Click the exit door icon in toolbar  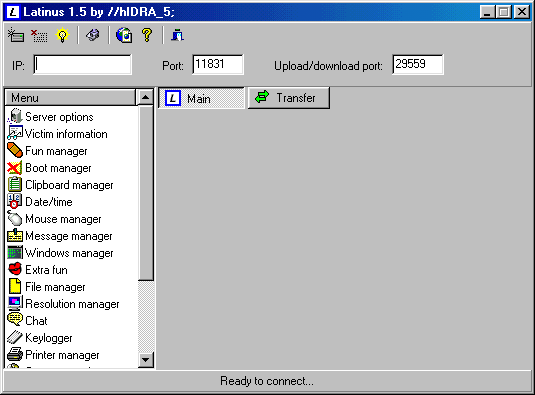tap(177, 35)
